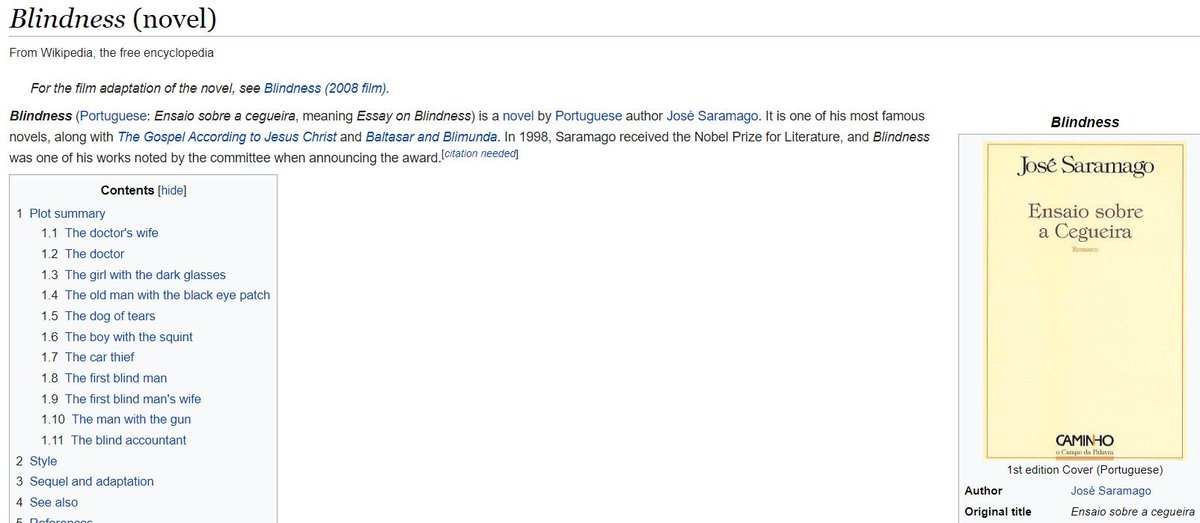Select 'From Wikipedia, the free encyclopedia' tagline

pos(111,52)
